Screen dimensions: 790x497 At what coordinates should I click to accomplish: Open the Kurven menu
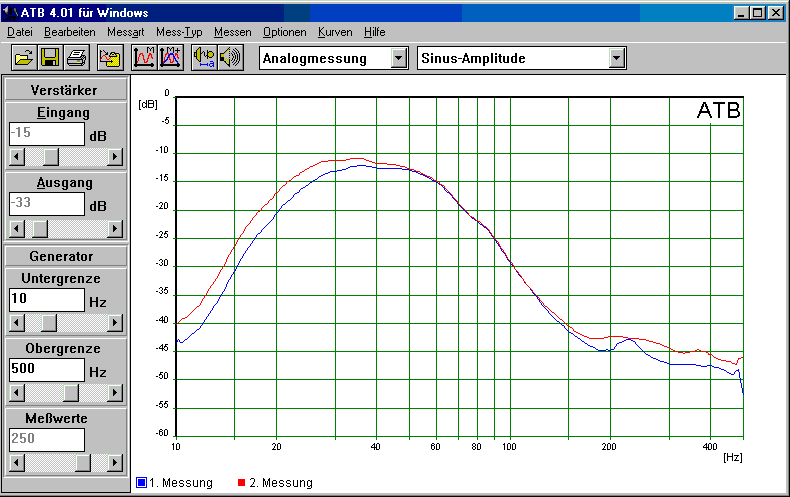click(335, 32)
